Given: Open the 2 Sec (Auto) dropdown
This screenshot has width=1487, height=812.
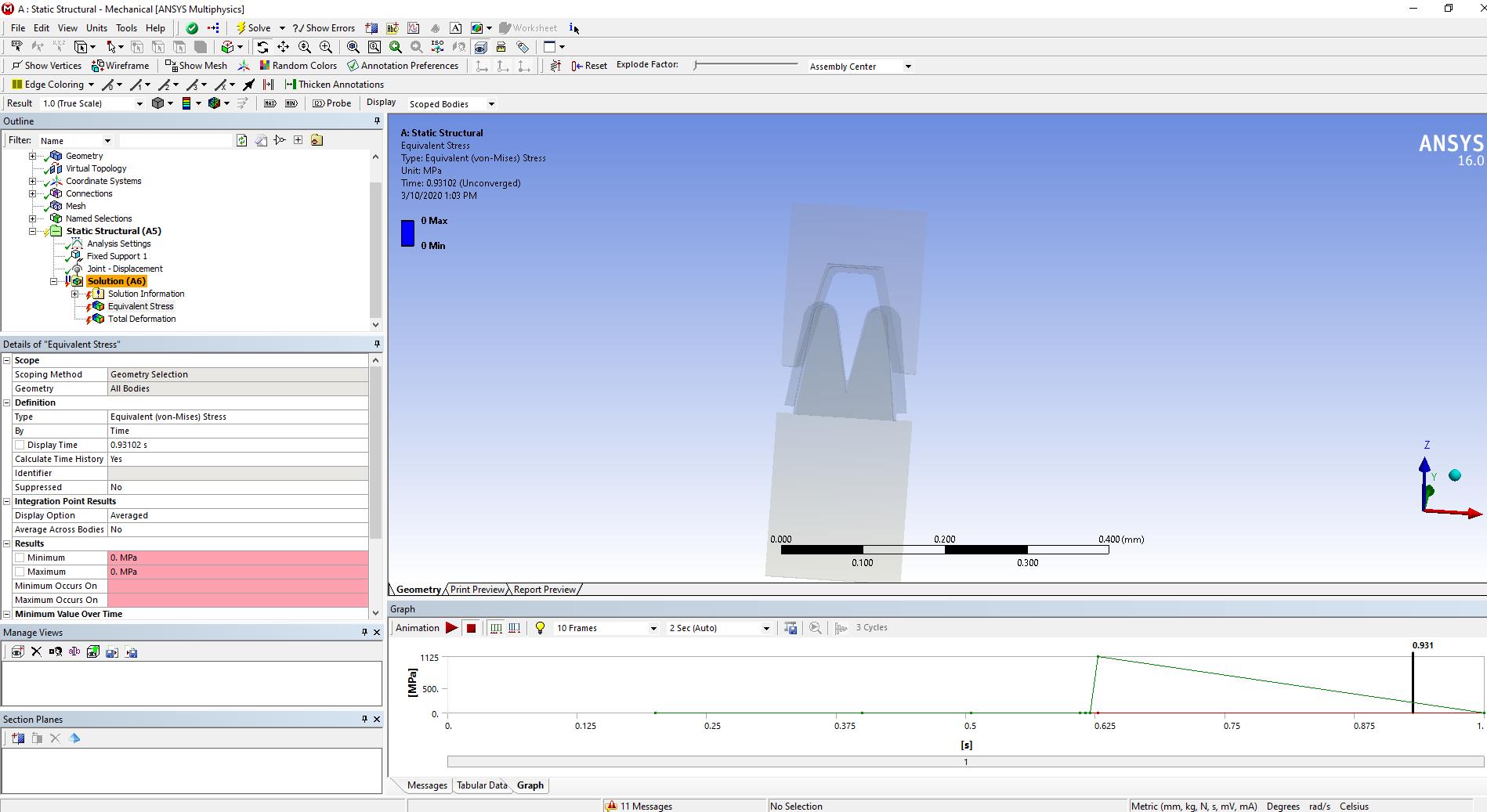Looking at the screenshot, I should [766, 628].
